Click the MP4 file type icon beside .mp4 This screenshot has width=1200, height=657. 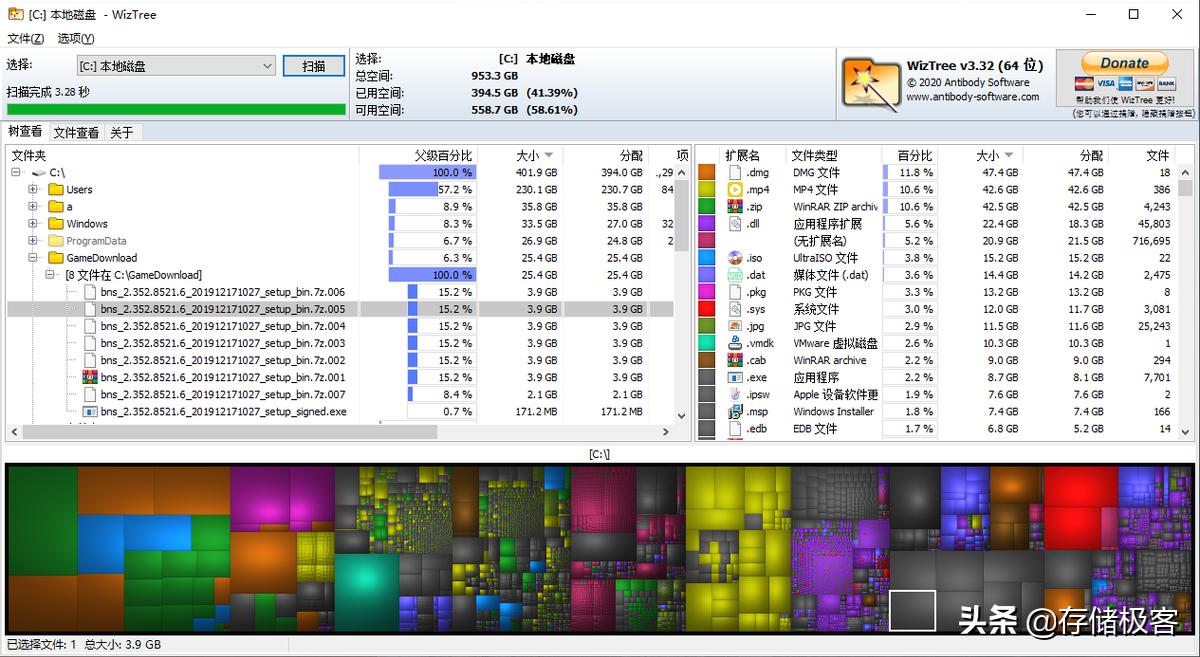733,190
